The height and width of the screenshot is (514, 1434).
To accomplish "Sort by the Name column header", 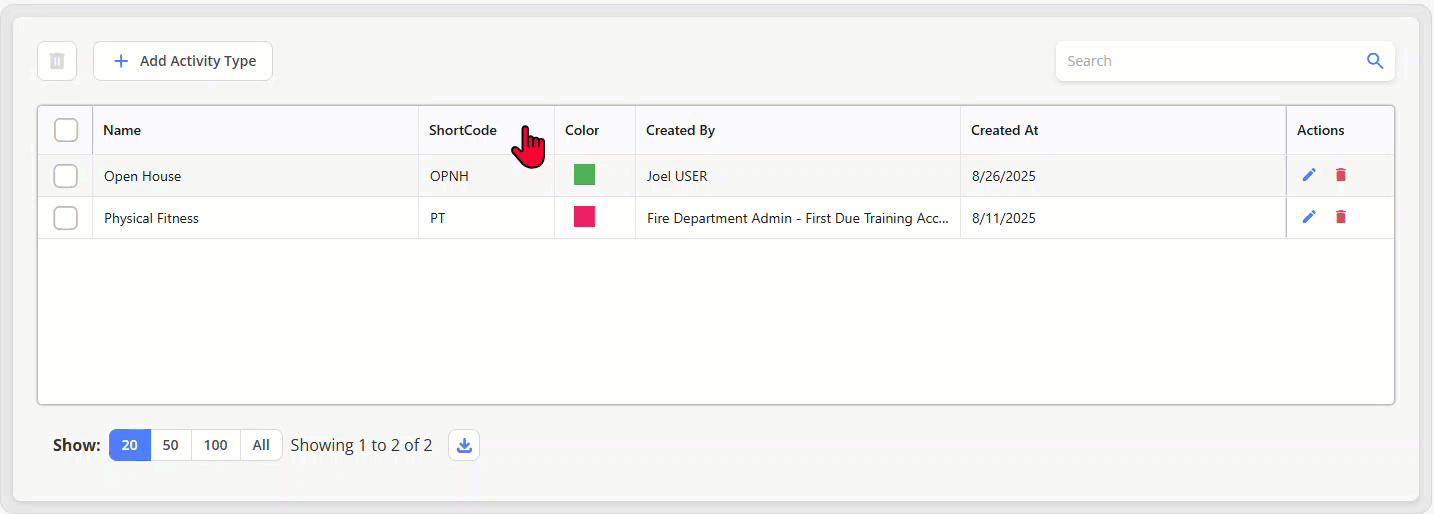I will point(122,130).
